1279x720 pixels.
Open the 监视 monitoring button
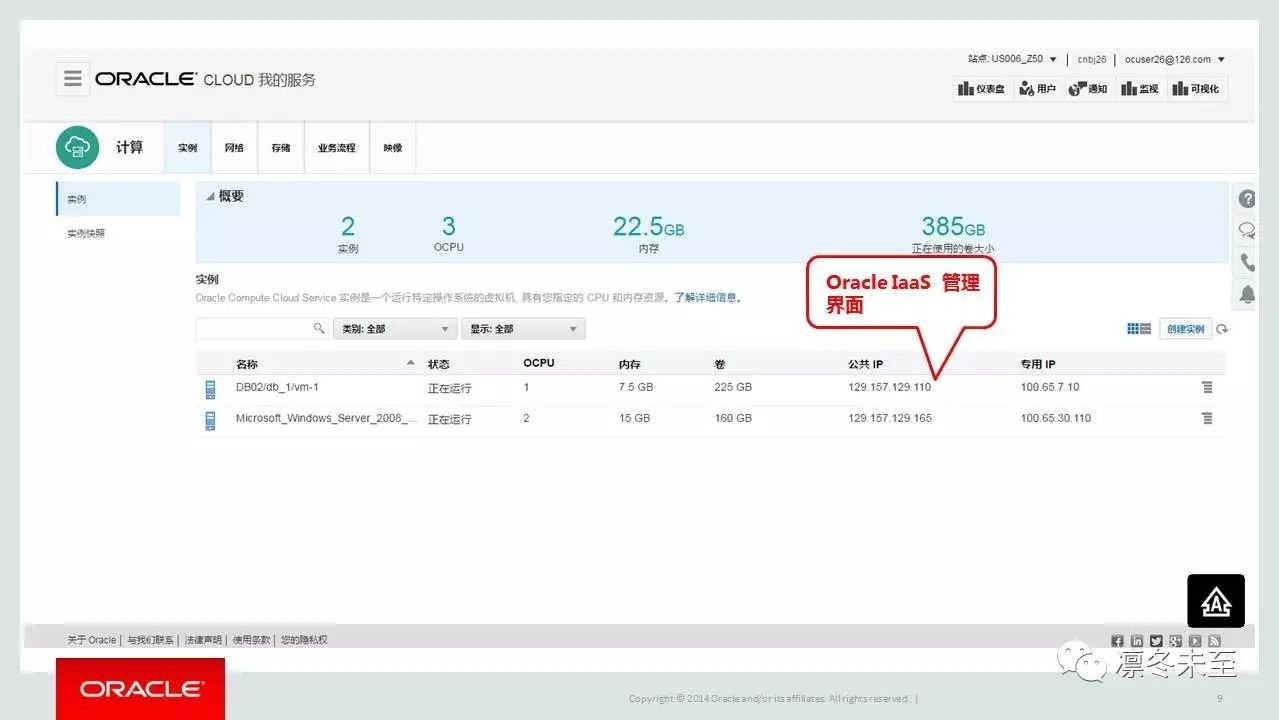tap(1139, 89)
